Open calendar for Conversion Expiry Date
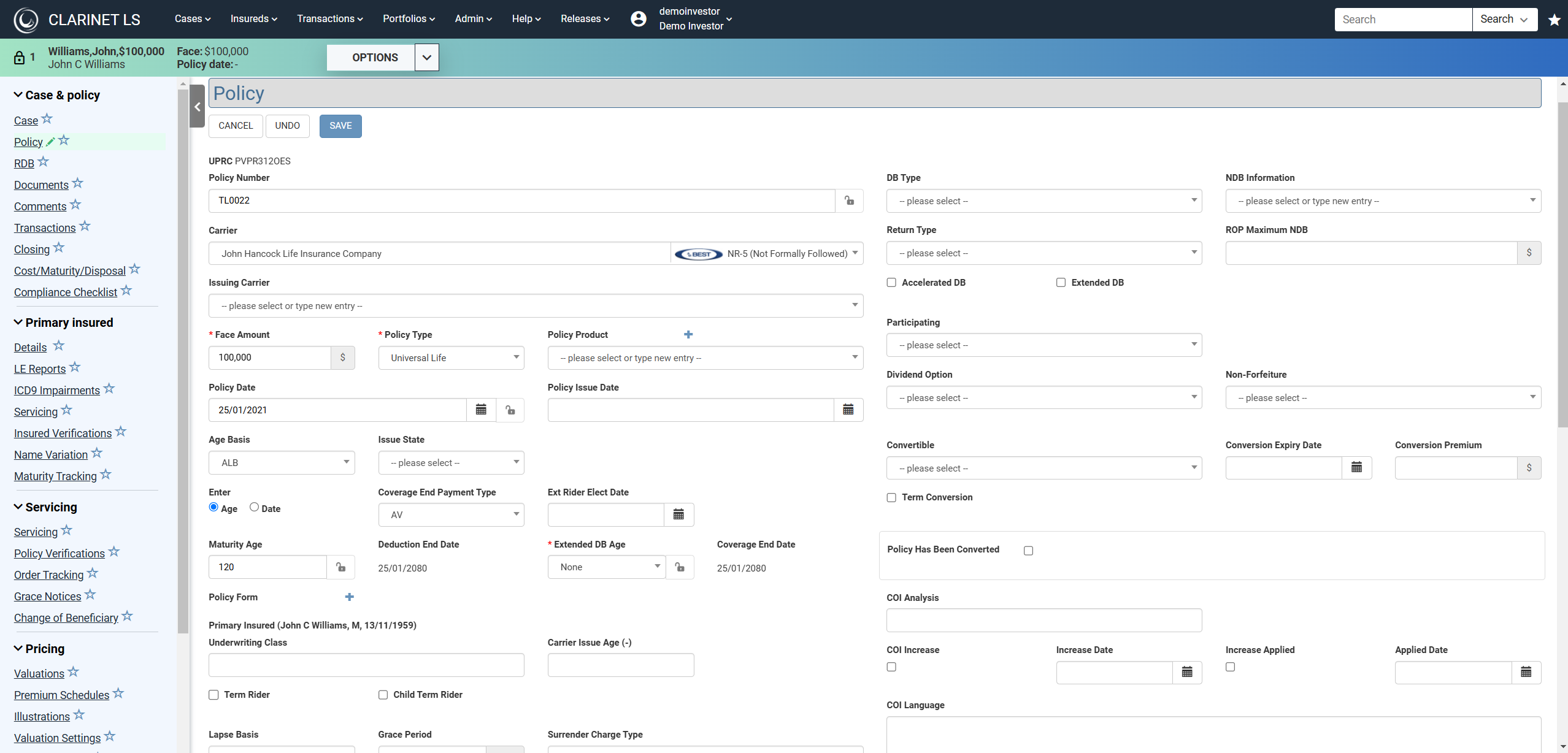Viewport: 1568px width, 753px height. point(1356,468)
